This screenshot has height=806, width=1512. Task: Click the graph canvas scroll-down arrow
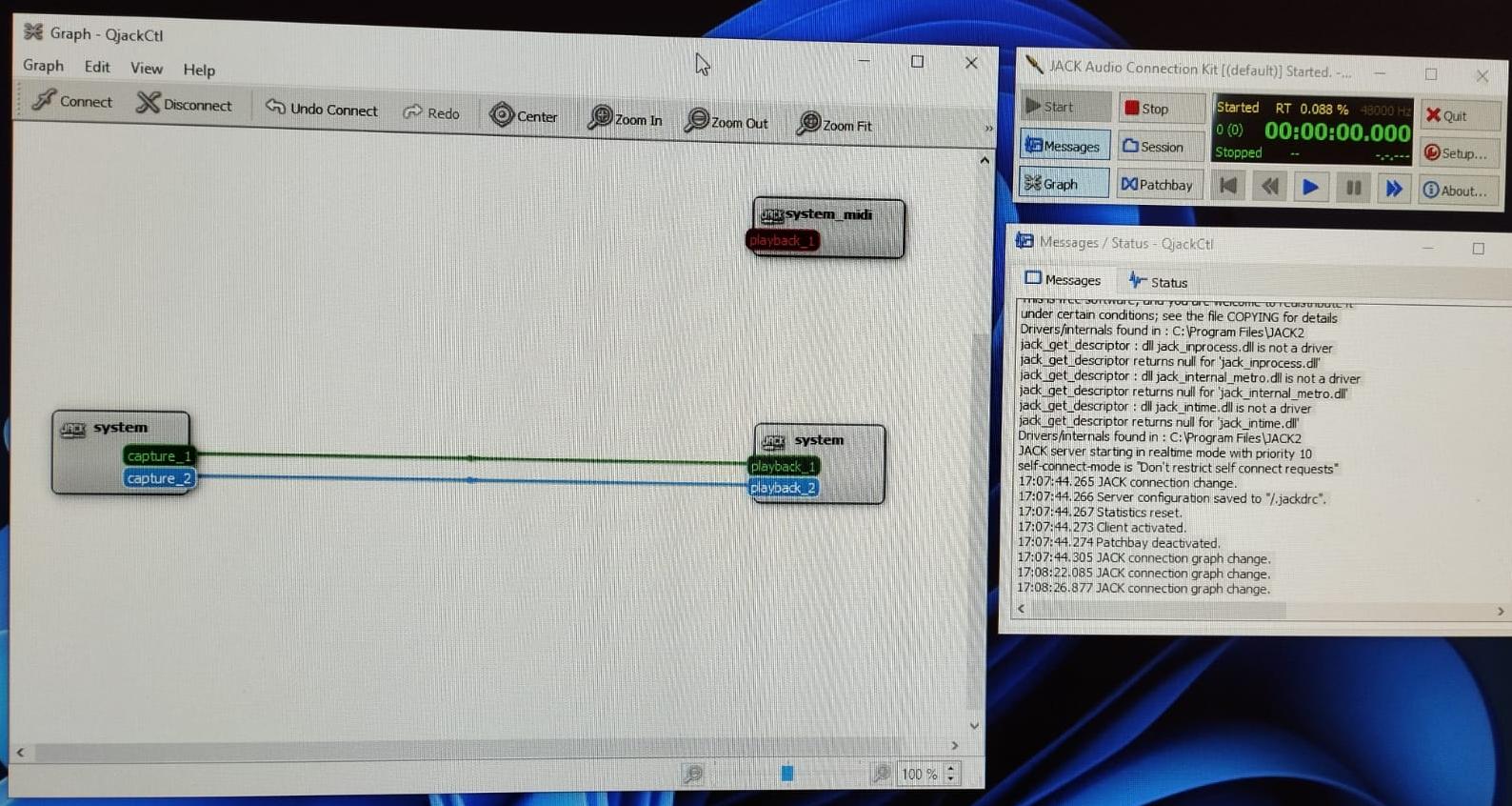pos(974,726)
